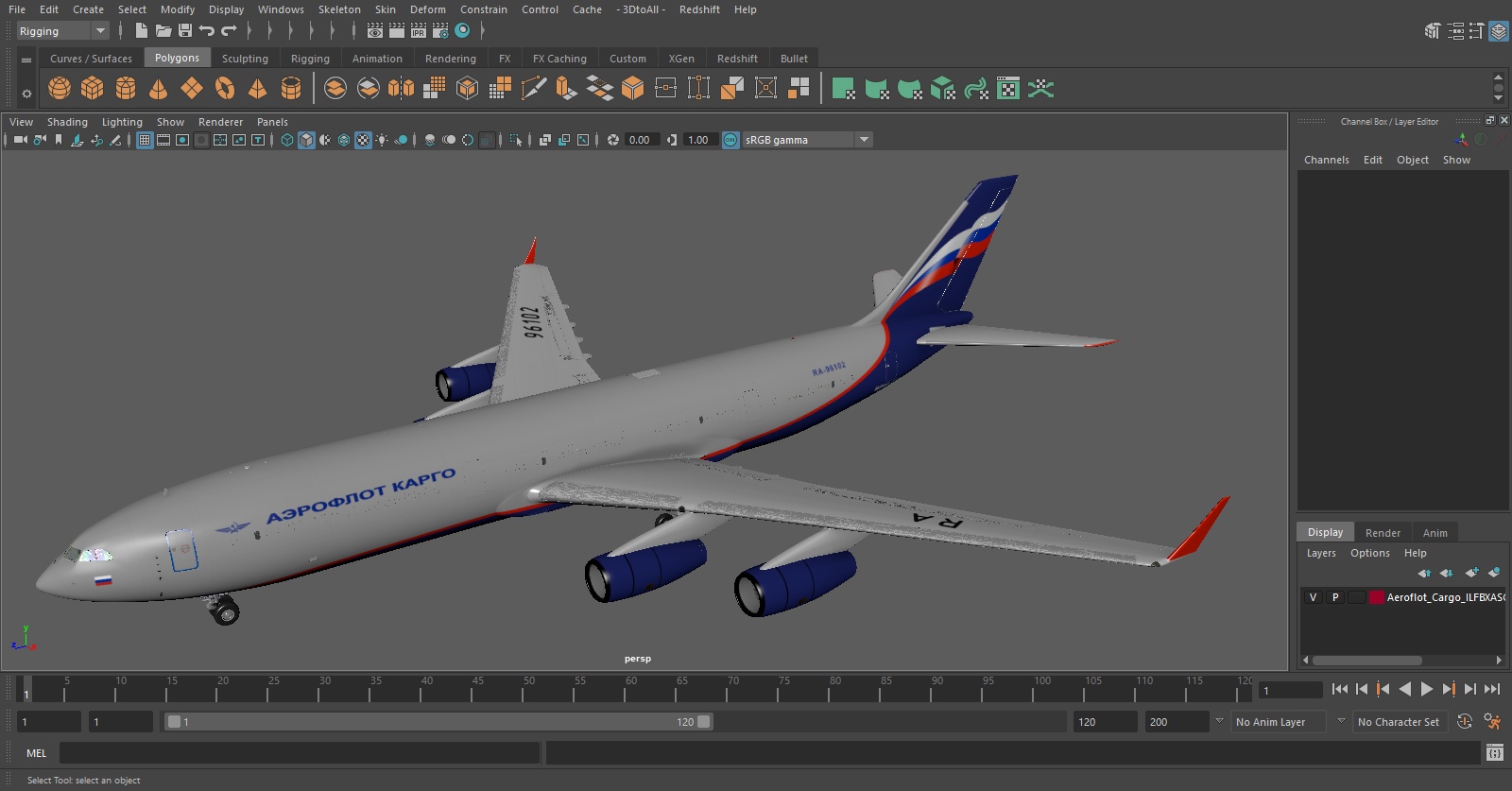Click the gamma value field 1.00

tap(699, 140)
